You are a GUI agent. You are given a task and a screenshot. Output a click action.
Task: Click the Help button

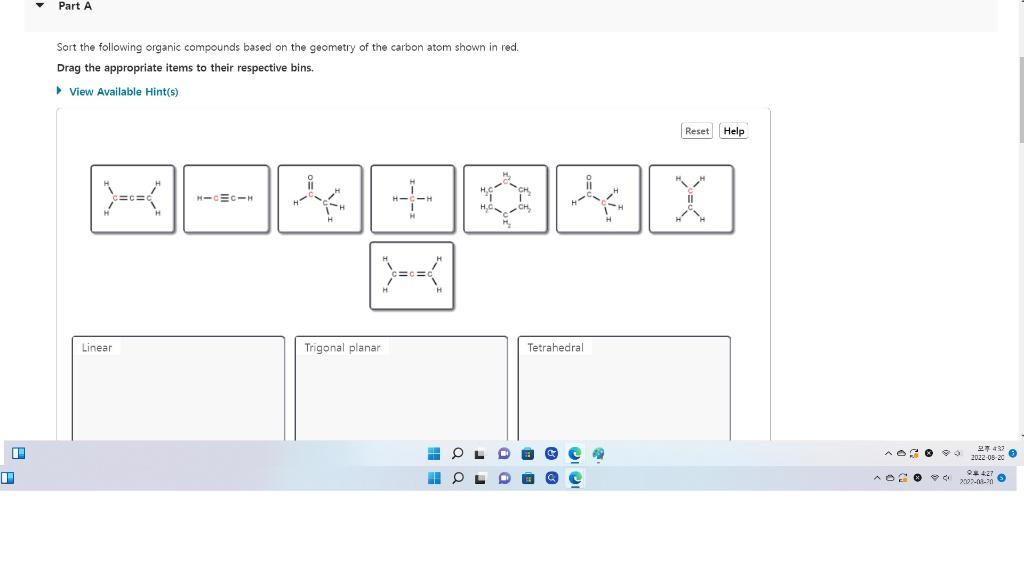click(x=733, y=131)
